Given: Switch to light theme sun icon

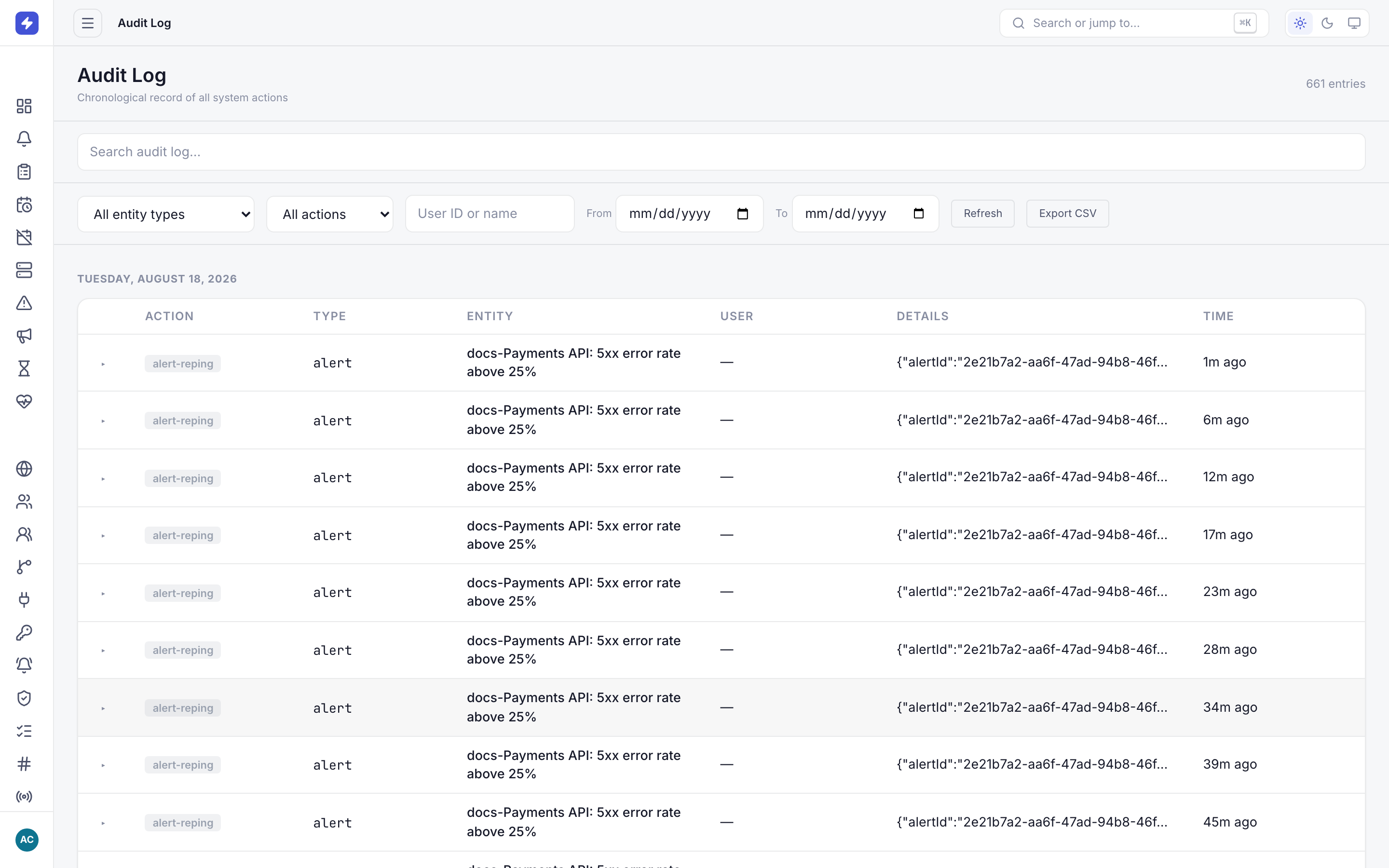Looking at the screenshot, I should 1299,23.
